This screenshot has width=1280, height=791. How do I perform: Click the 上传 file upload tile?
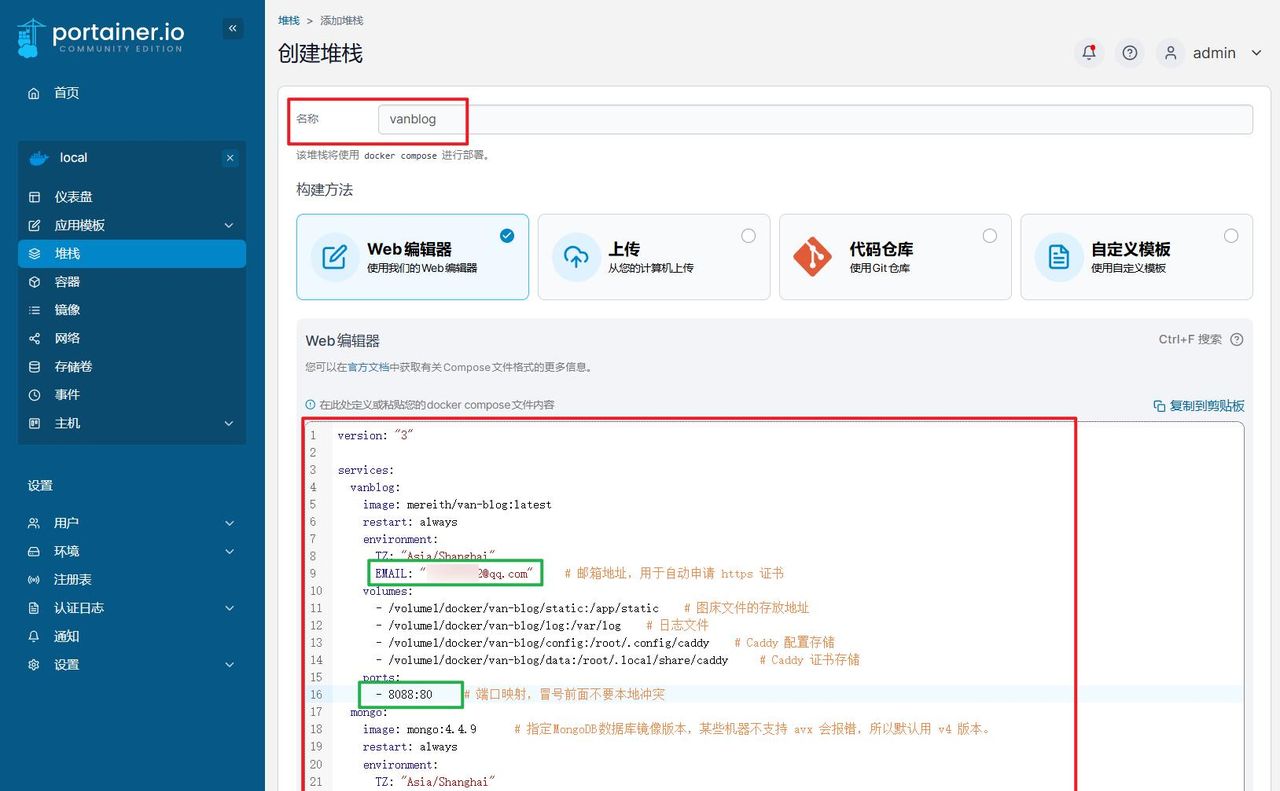point(654,257)
